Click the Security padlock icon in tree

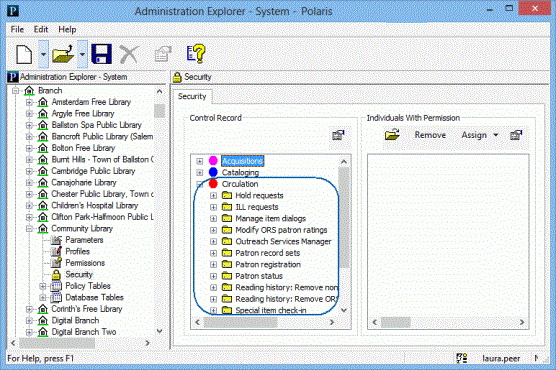coord(56,275)
